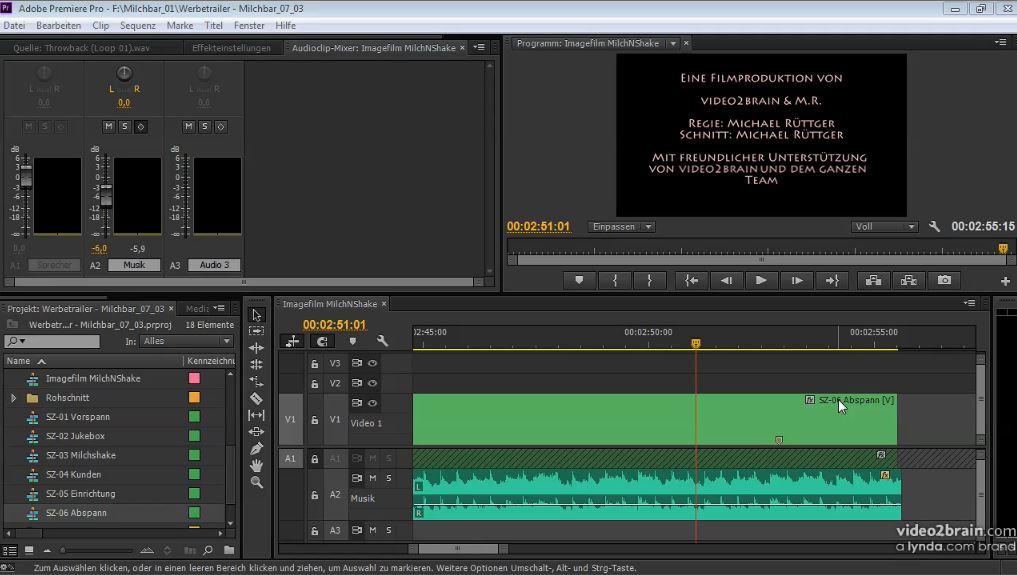Select the Selection arrow tool
Viewport: 1017px width, 575px height.
tap(257, 315)
